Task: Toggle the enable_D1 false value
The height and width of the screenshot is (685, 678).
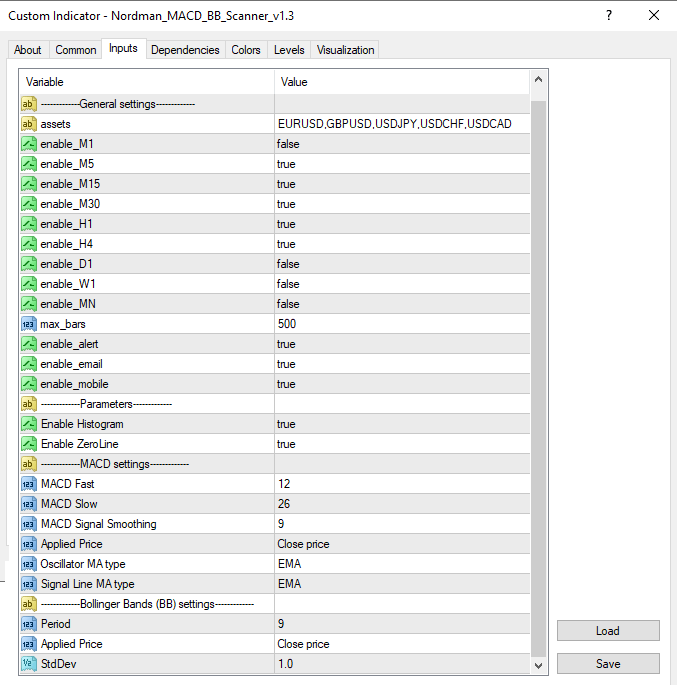Action: click(x=402, y=264)
